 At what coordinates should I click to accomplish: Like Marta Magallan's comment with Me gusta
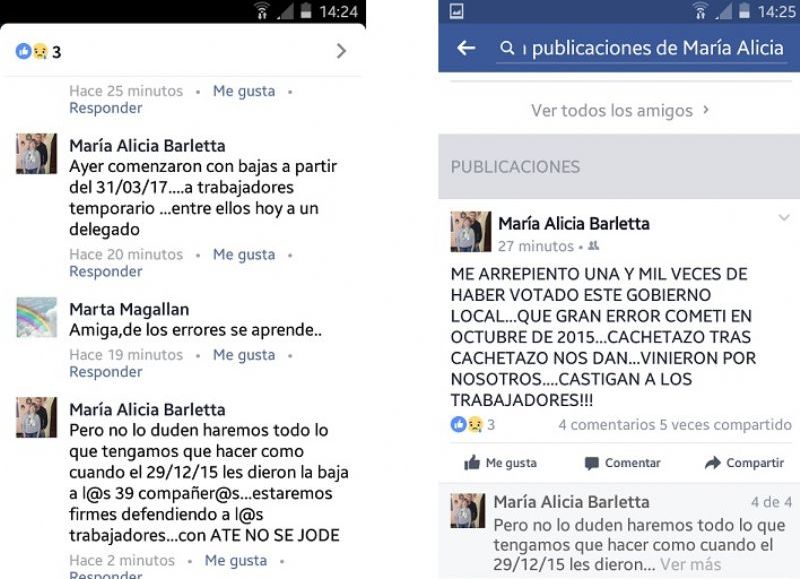point(244,355)
